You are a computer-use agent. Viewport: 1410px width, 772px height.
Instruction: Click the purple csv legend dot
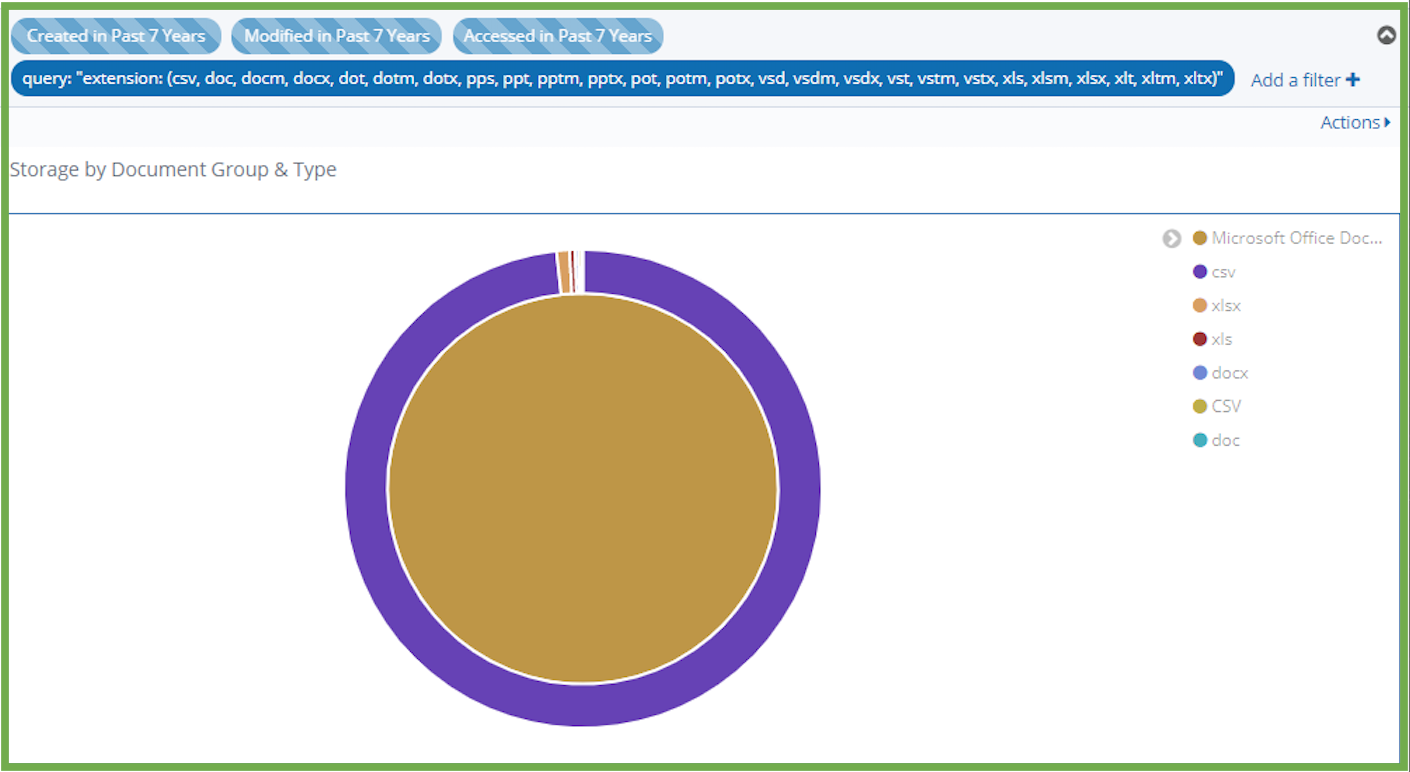coord(1200,272)
